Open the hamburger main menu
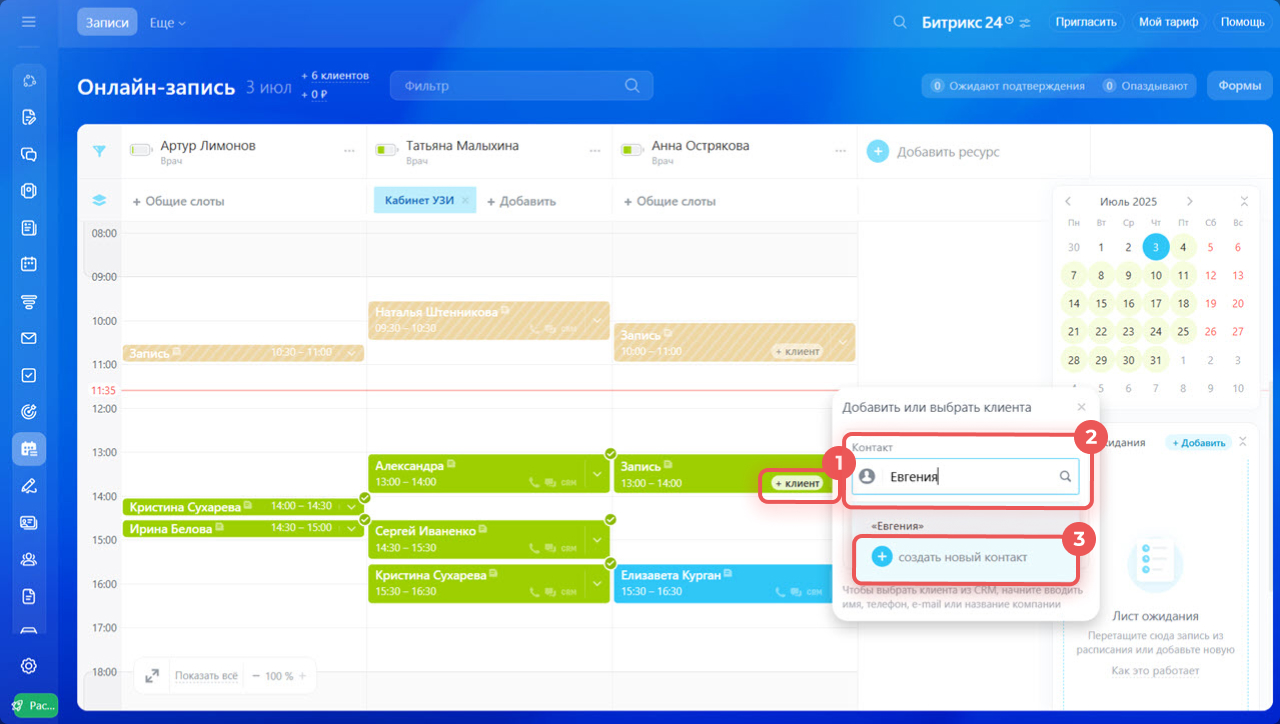 click(x=28, y=21)
